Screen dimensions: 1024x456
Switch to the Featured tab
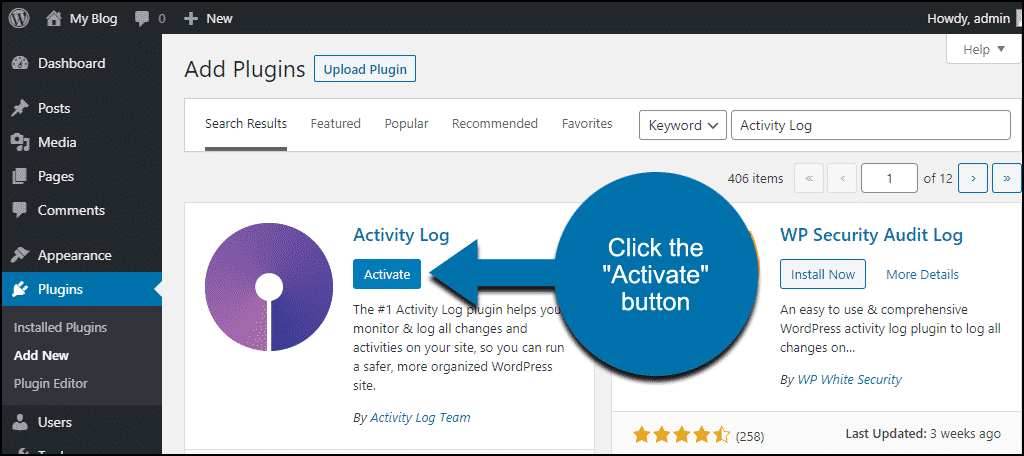point(336,123)
